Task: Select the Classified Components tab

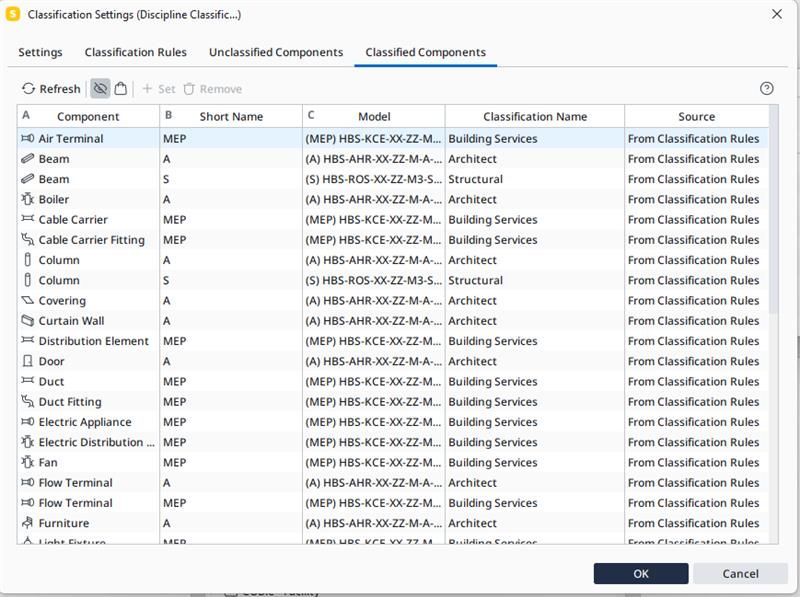Action: pos(426,52)
